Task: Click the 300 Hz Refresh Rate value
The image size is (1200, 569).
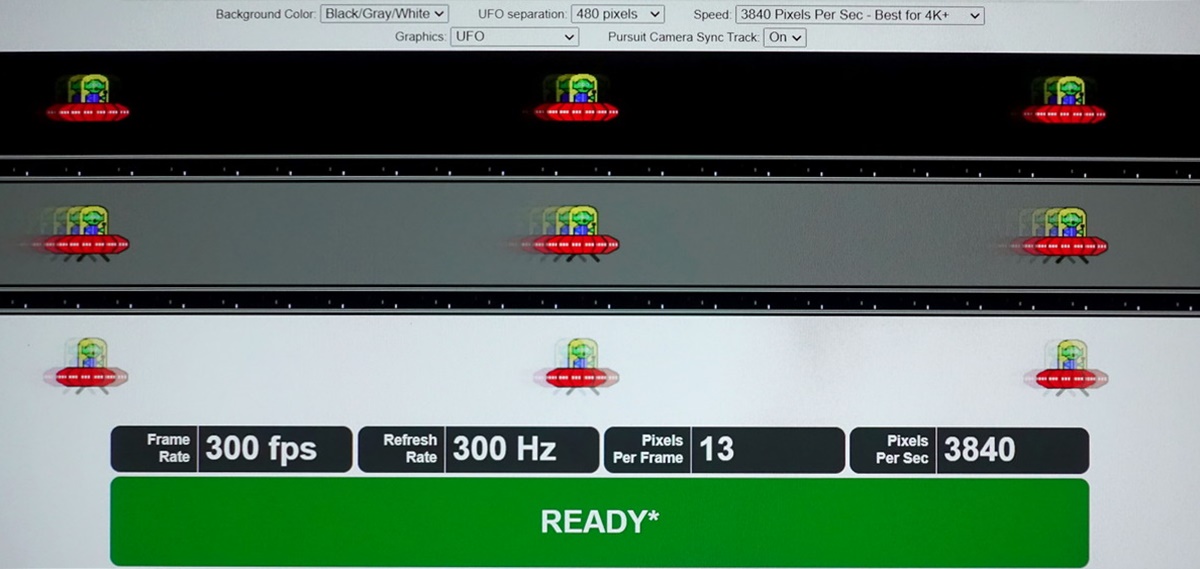Action: pos(504,450)
